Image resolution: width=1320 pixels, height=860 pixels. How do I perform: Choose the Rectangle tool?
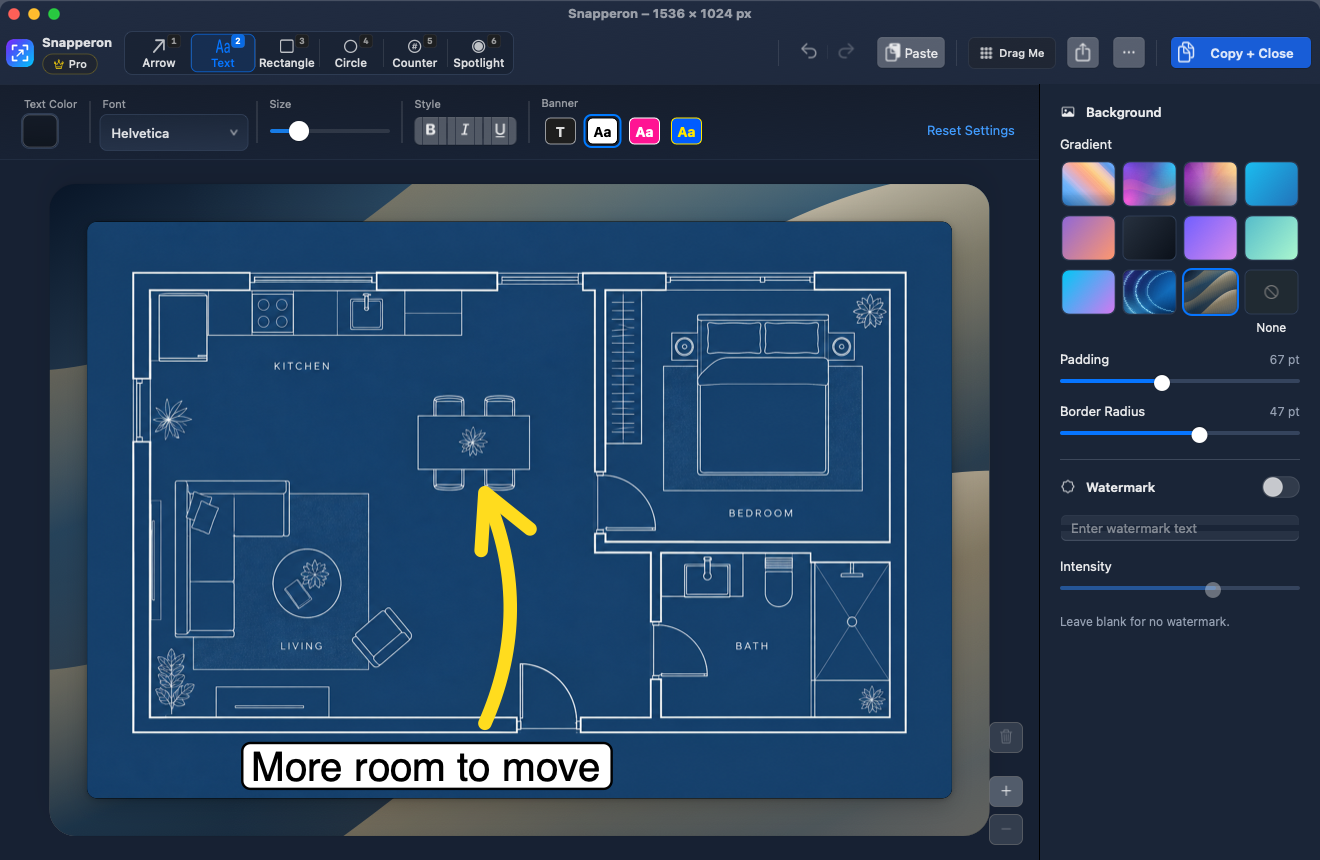[x=287, y=53]
